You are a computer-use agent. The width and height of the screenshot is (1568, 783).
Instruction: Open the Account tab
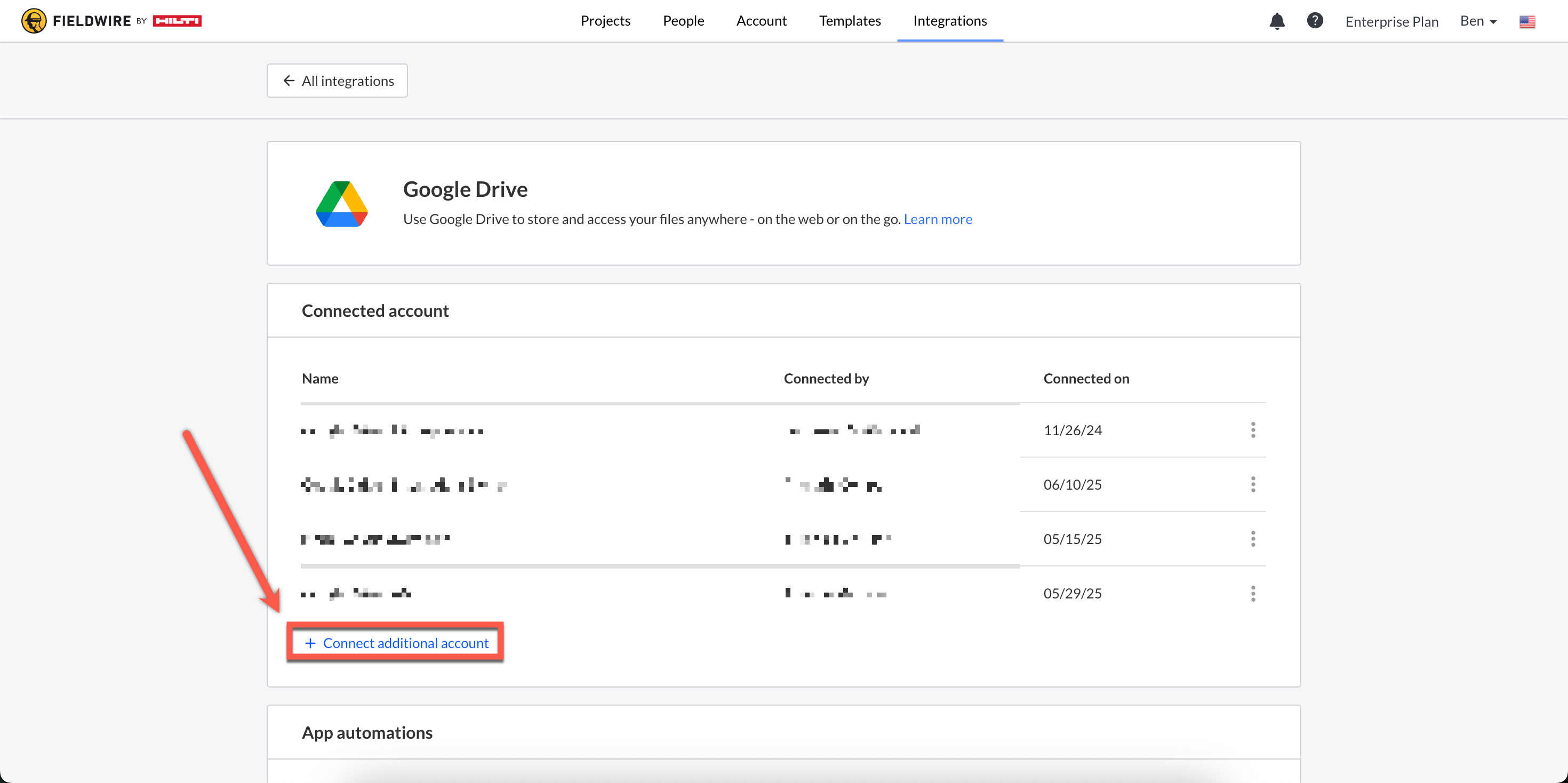pyautogui.click(x=761, y=21)
